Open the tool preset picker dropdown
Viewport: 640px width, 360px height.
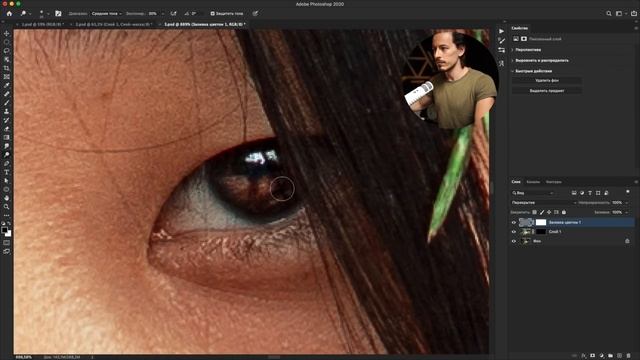pos(30,13)
